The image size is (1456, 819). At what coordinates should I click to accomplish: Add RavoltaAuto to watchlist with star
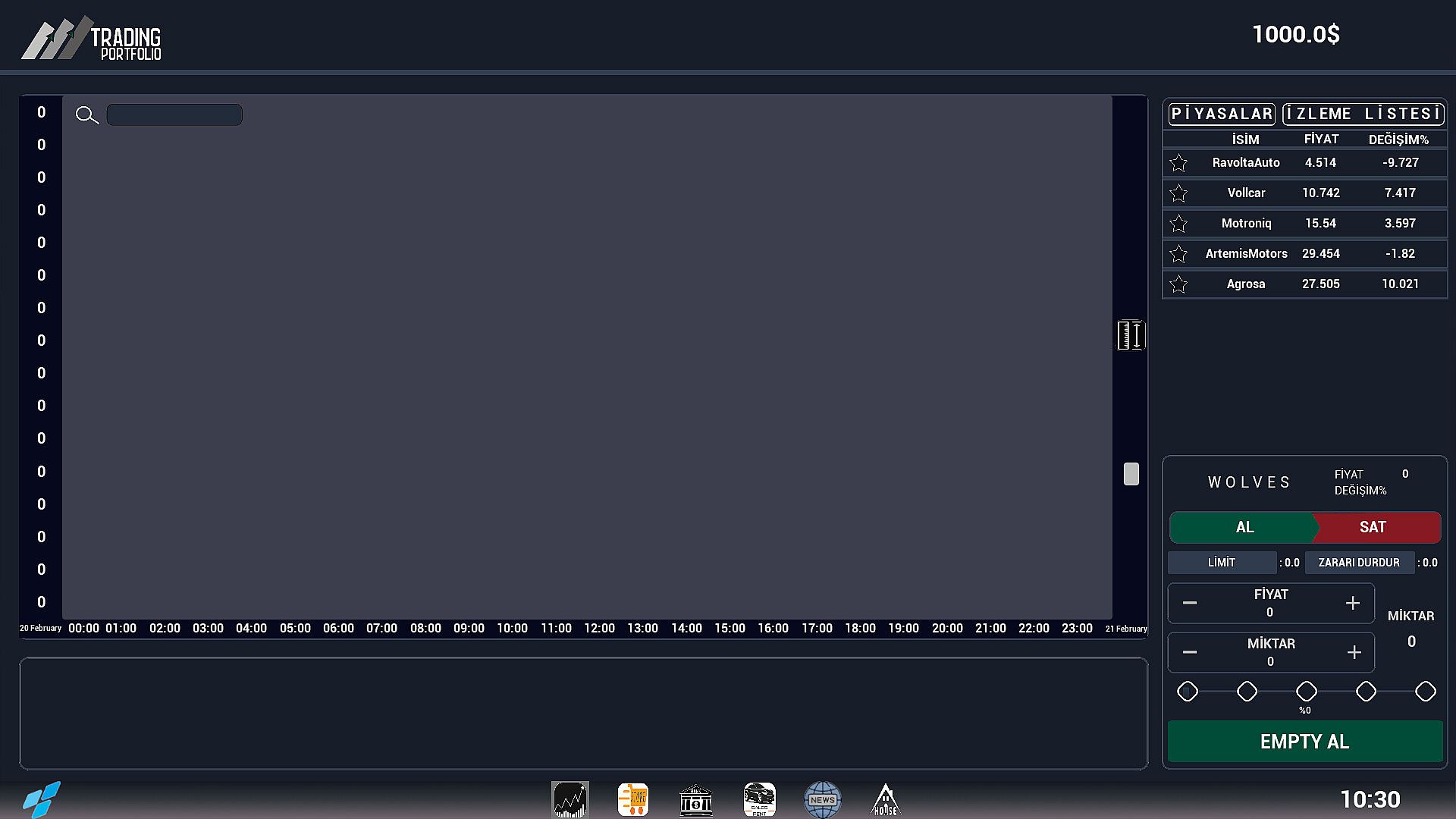coord(1178,163)
